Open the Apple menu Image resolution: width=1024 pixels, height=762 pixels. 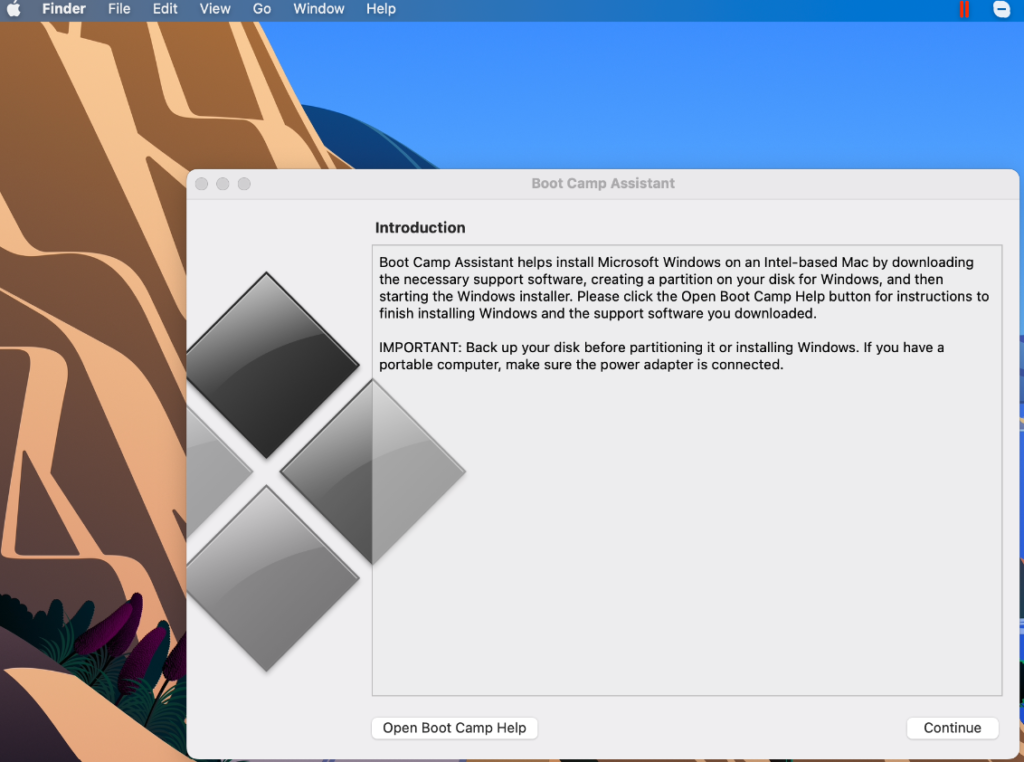pyautogui.click(x=14, y=9)
